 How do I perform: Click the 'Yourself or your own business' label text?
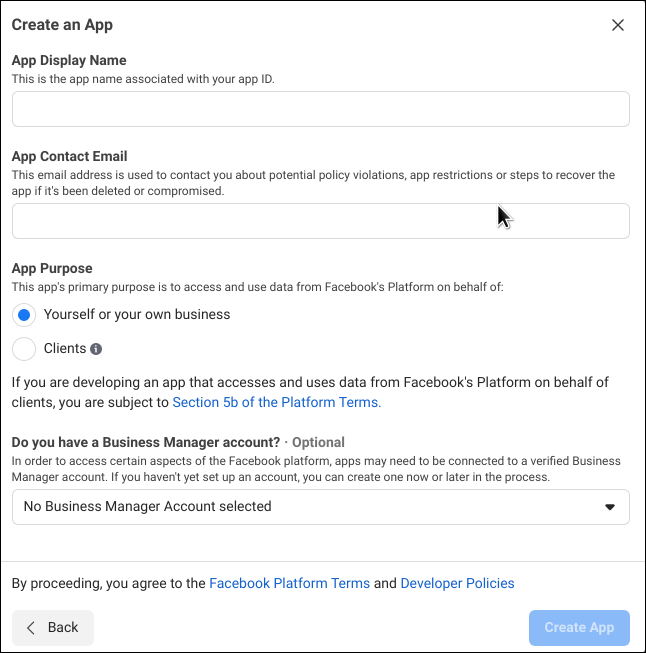pyautogui.click(x=137, y=315)
